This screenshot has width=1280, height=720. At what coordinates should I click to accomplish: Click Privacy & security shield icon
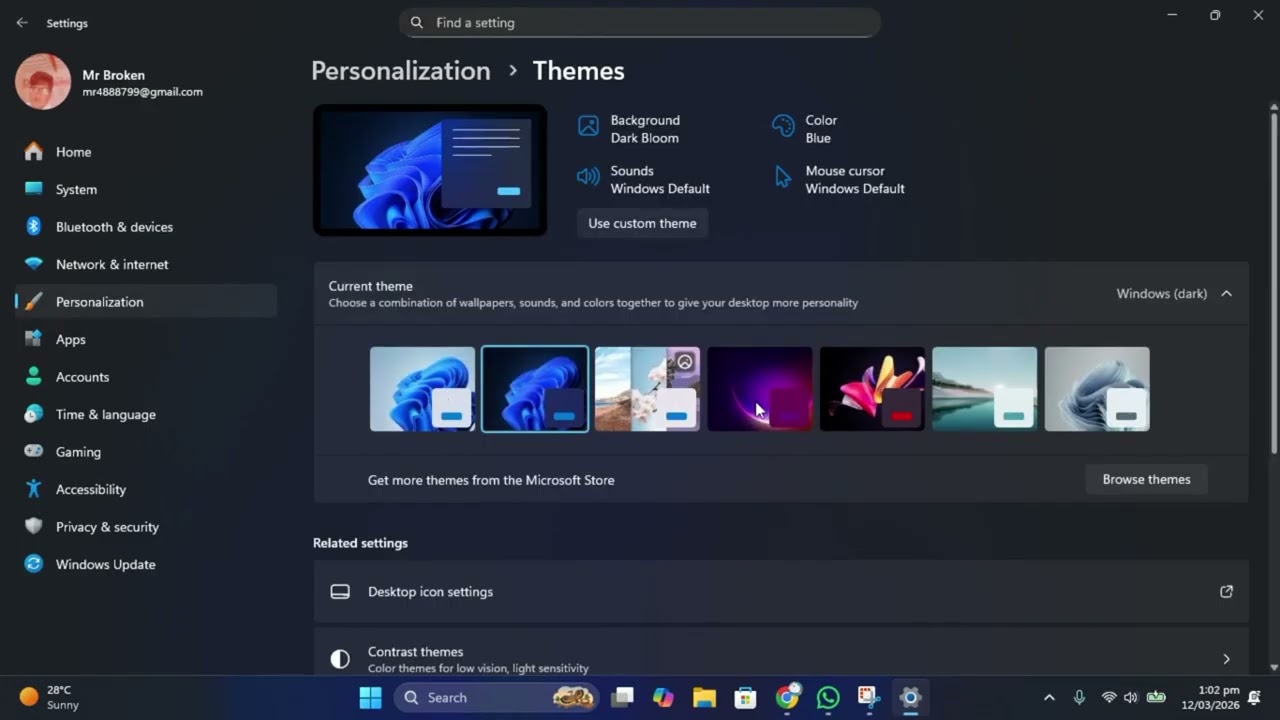pos(34,527)
